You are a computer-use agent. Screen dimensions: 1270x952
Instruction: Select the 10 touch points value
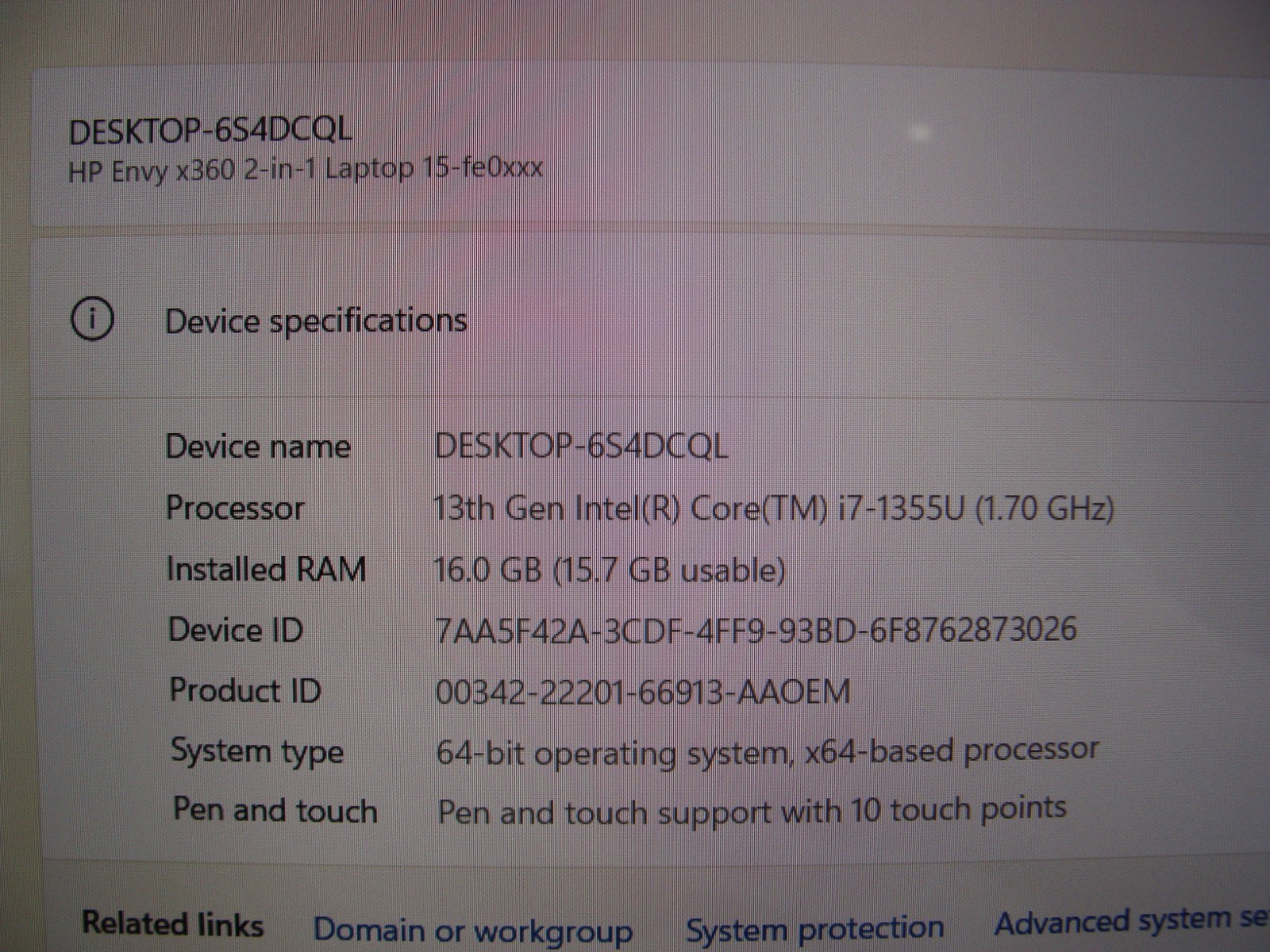[752, 811]
